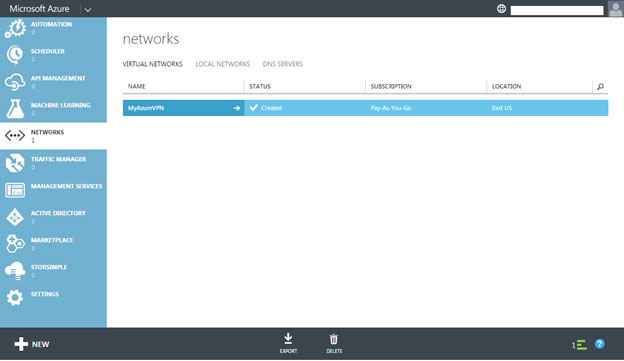Sort by the Name column header
Image resolution: width=624 pixels, height=361 pixels.
pos(136,86)
